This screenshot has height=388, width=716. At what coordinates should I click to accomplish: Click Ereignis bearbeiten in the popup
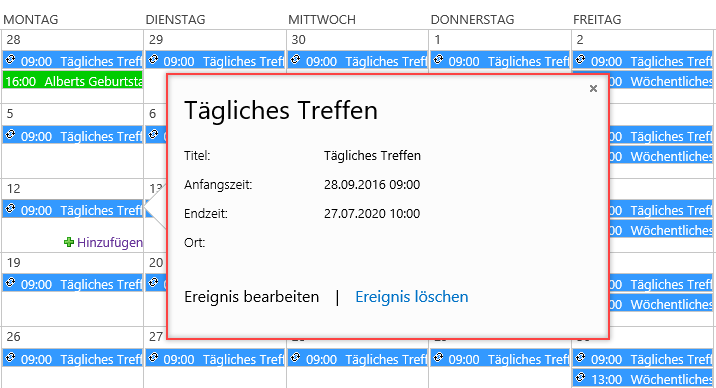[x=252, y=297]
